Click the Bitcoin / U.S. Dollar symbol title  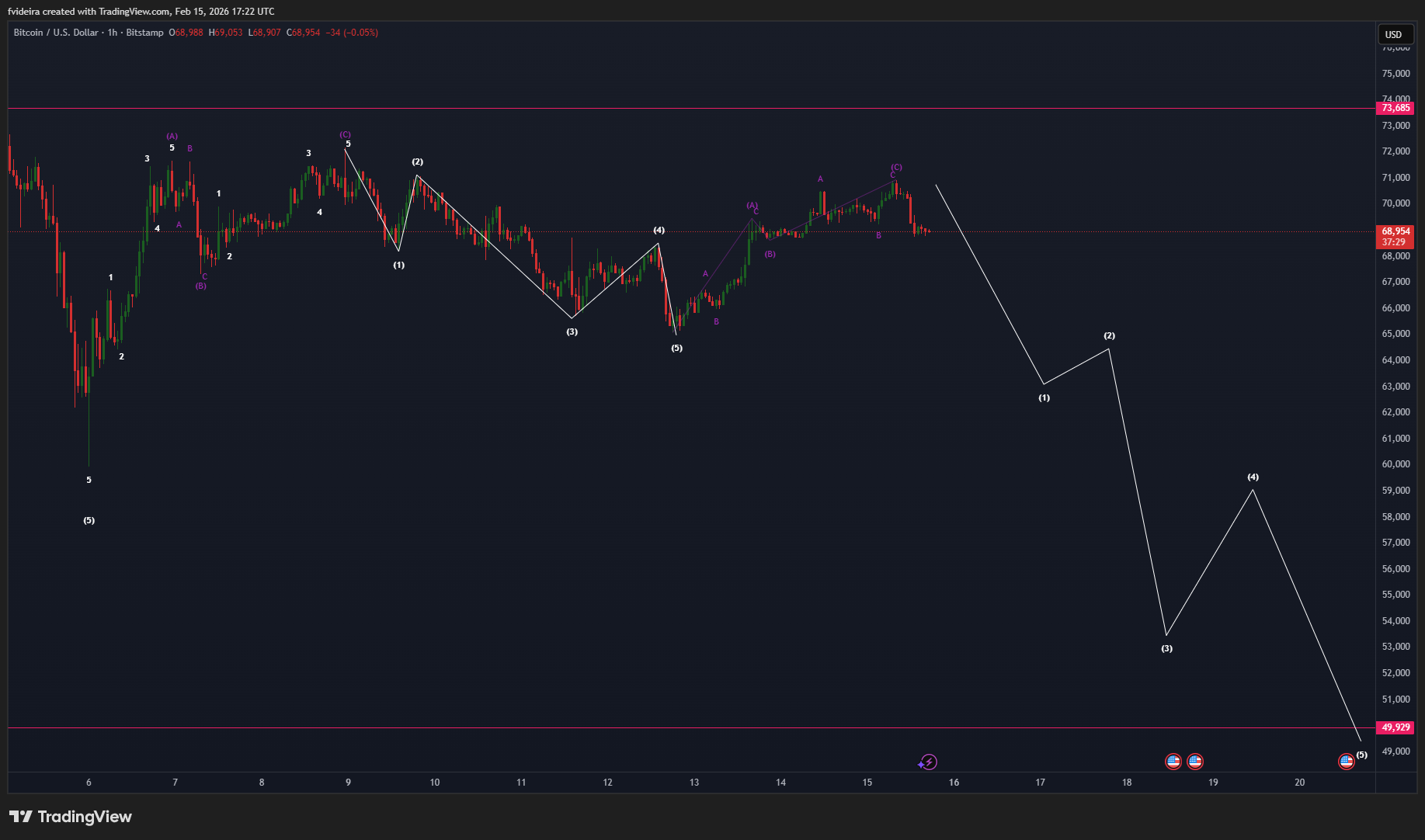tap(56, 33)
